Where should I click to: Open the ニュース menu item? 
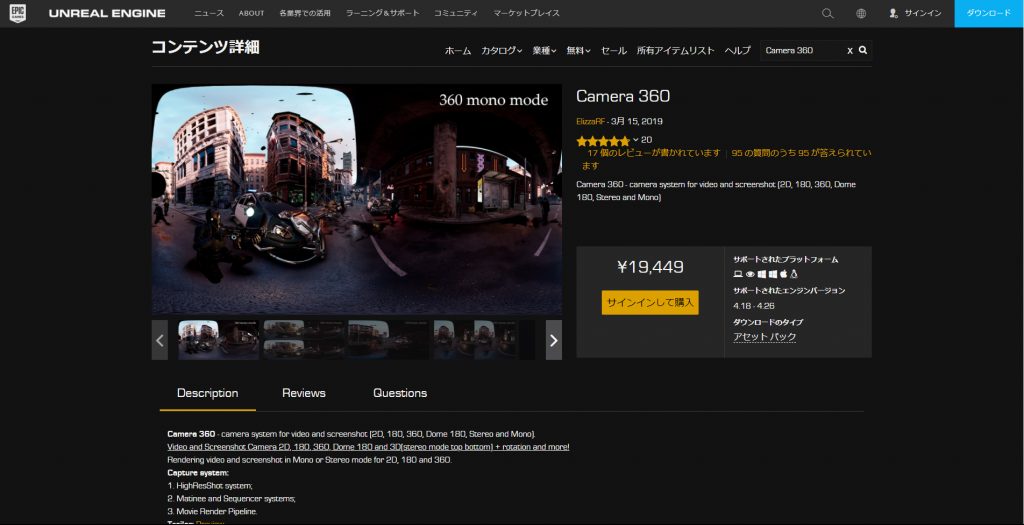[209, 13]
